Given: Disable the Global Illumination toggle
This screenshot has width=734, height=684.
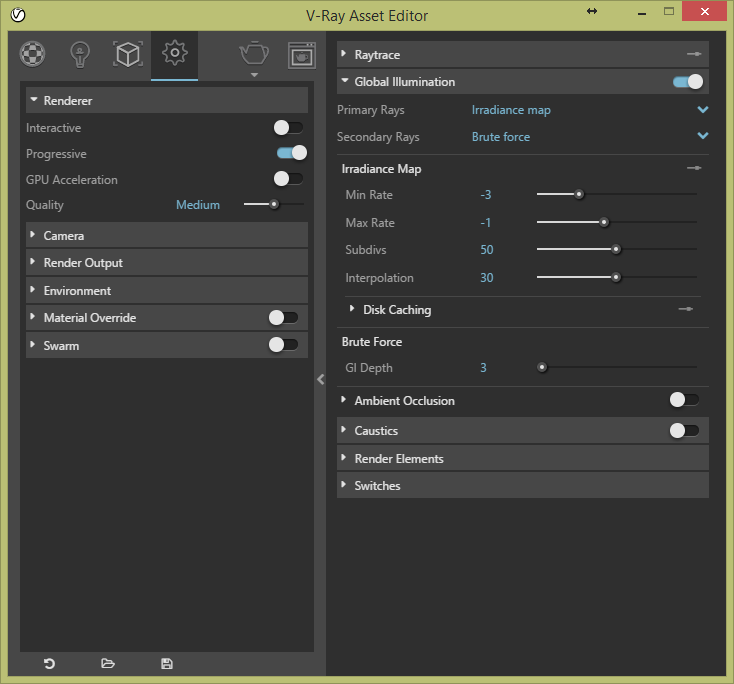Looking at the screenshot, I should (x=688, y=81).
